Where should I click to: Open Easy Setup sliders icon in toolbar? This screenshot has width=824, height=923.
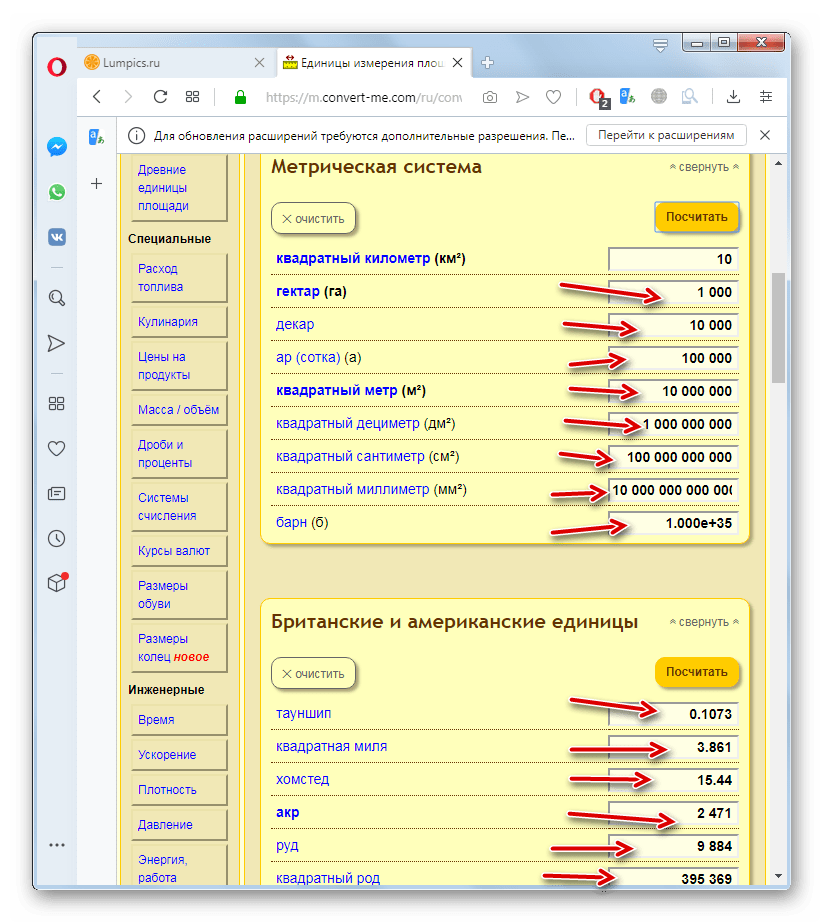(x=766, y=97)
